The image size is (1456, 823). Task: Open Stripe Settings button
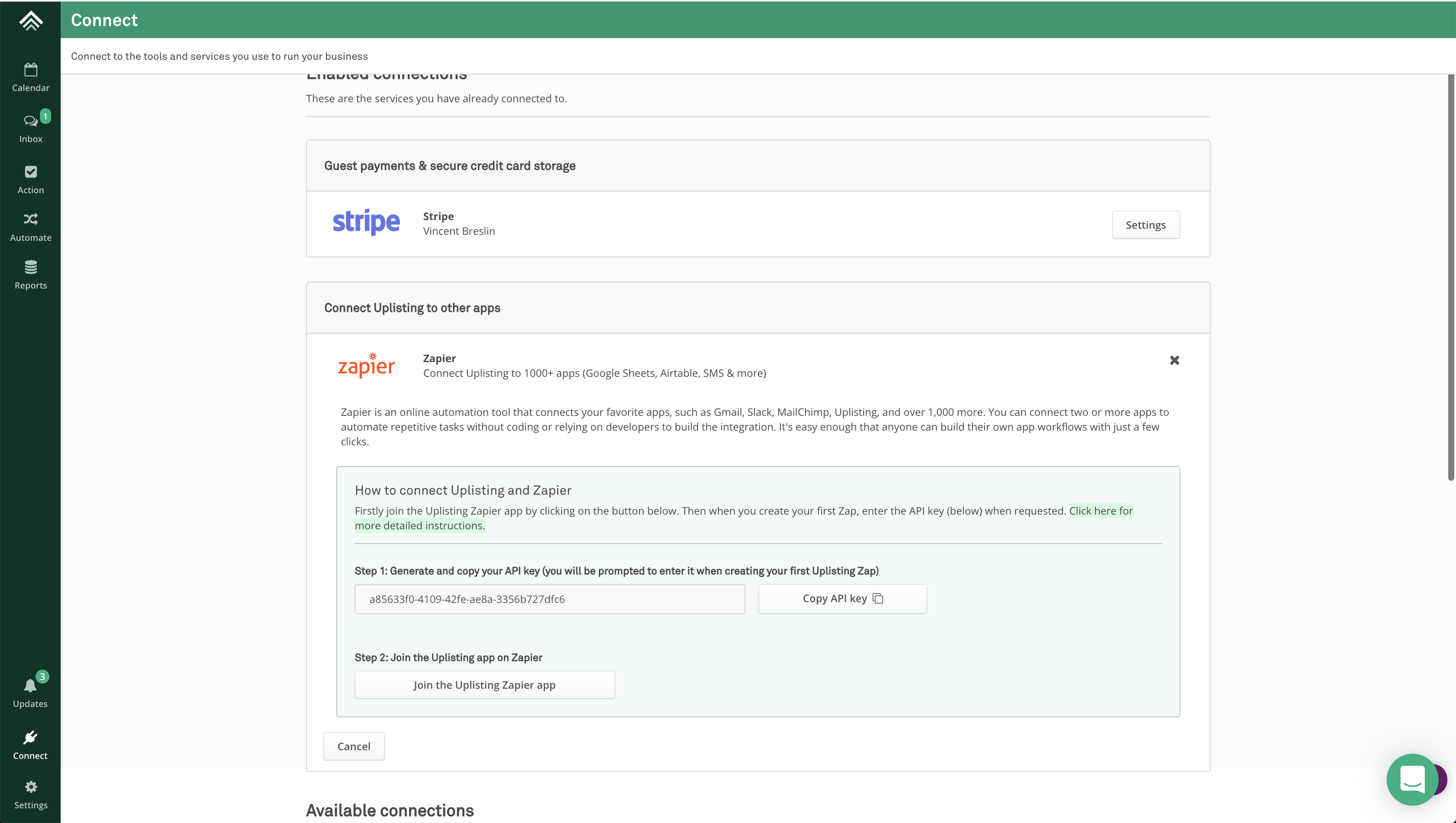(1146, 225)
